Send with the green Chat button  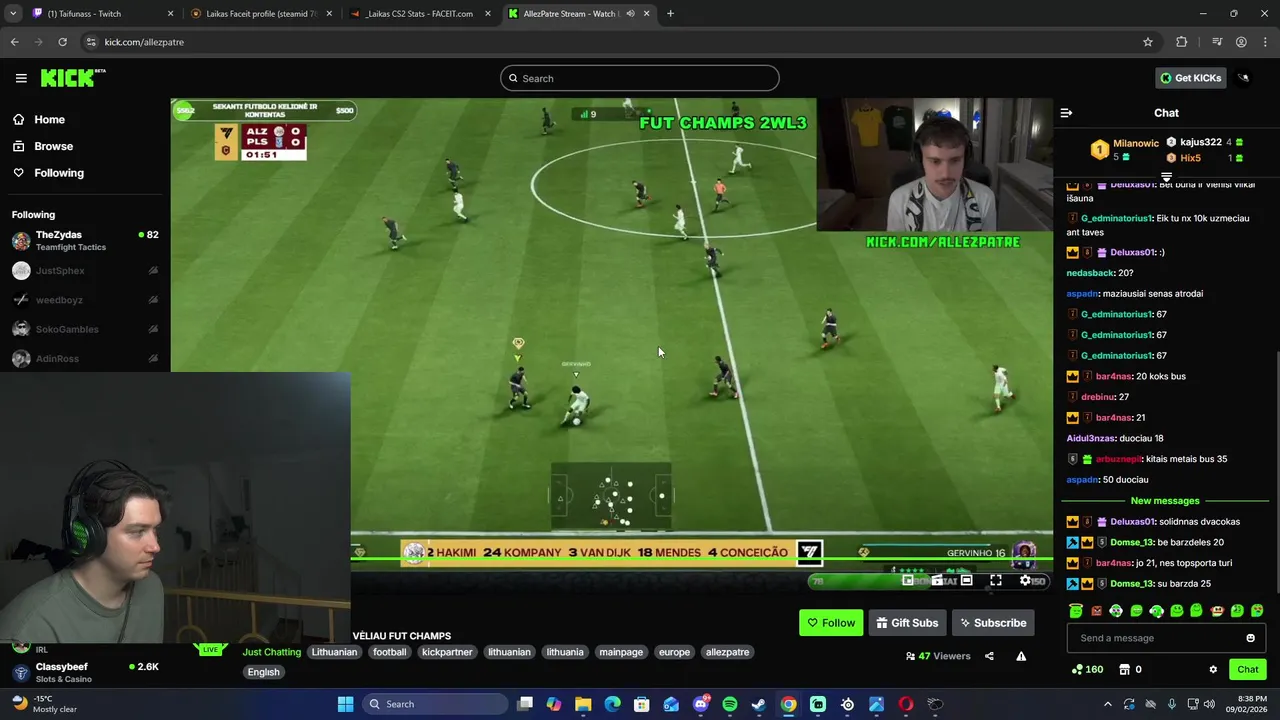1248,669
